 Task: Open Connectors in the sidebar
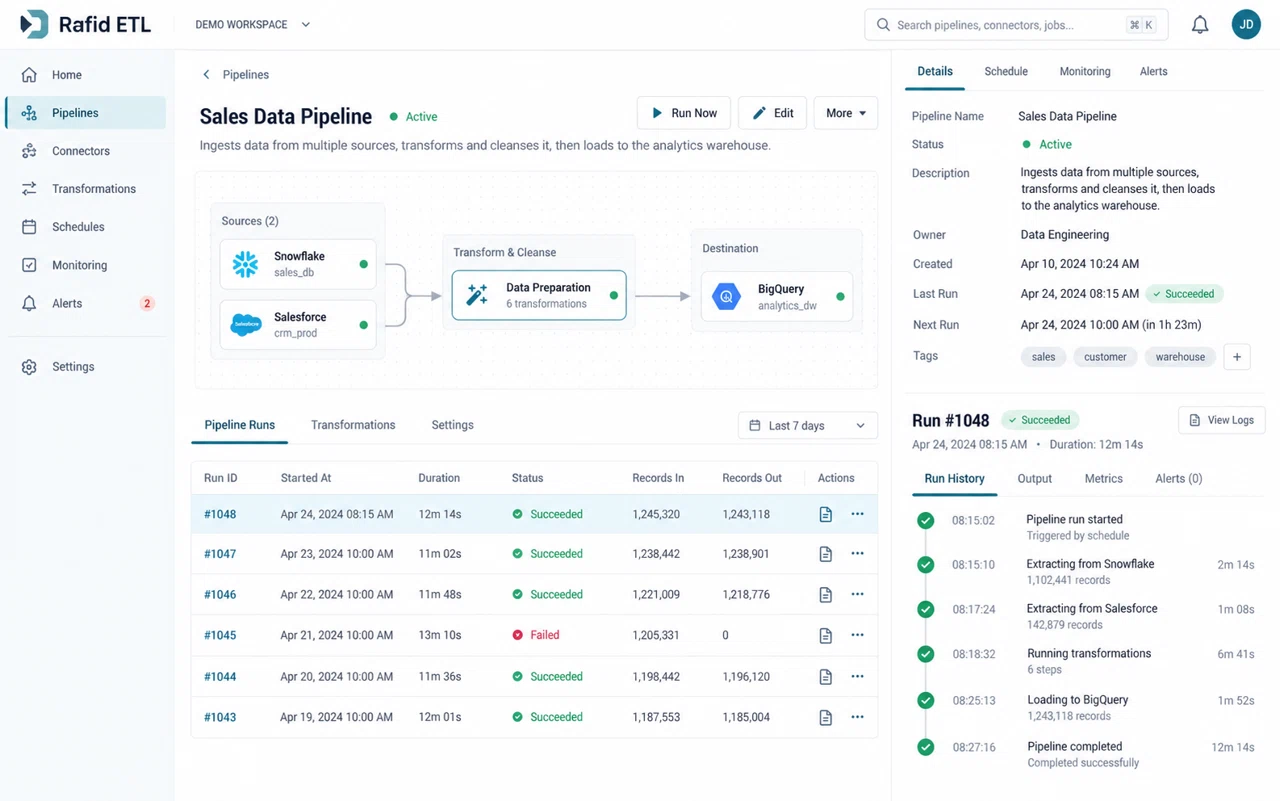point(85,151)
